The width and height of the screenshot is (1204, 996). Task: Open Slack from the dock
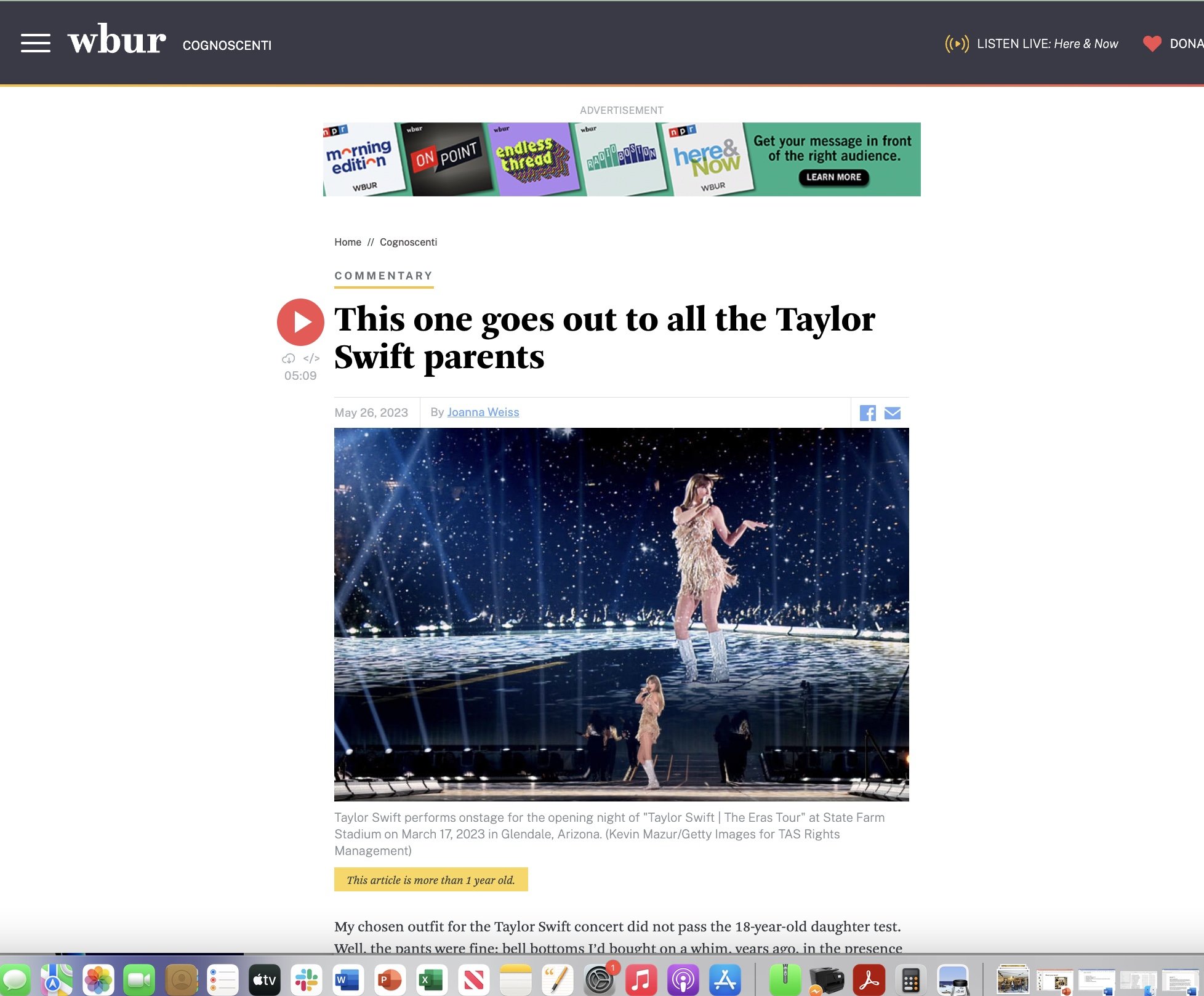tap(307, 979)
